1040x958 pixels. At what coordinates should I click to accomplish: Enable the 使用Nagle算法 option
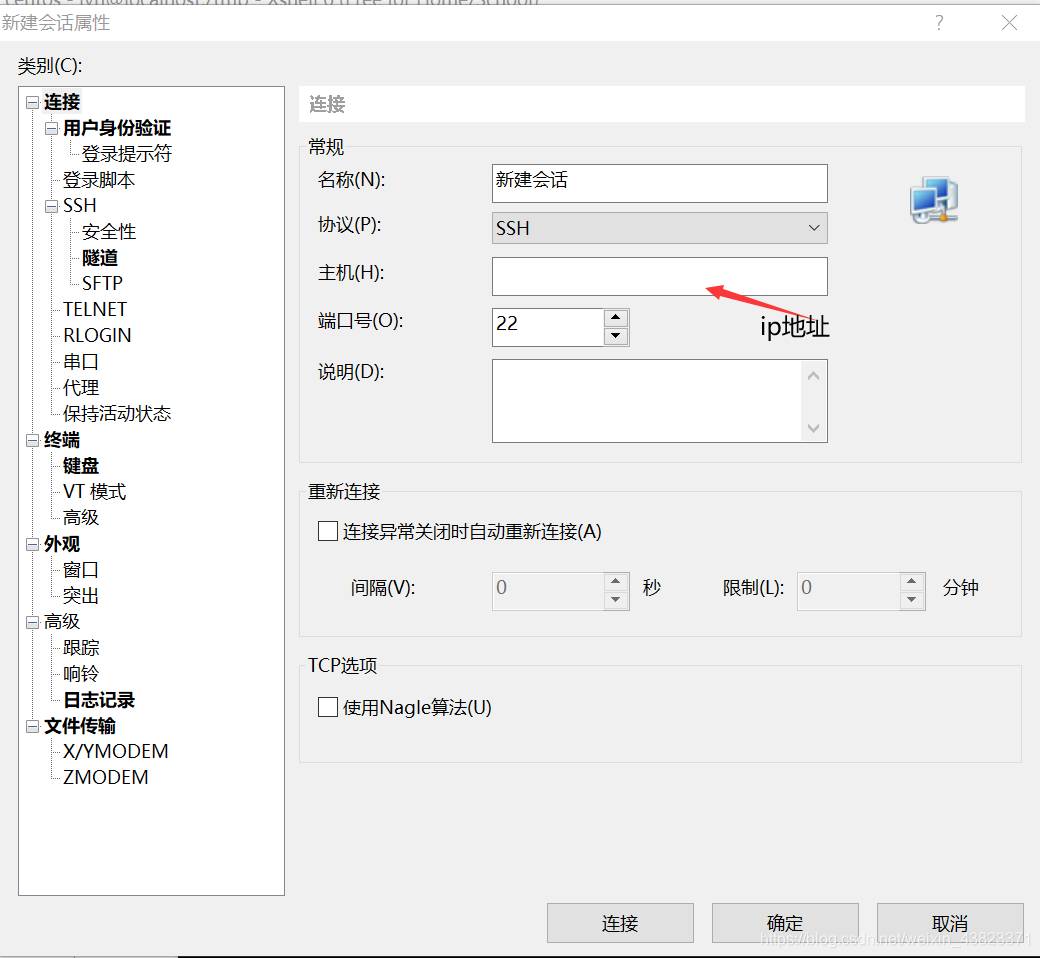coord(327,707)
